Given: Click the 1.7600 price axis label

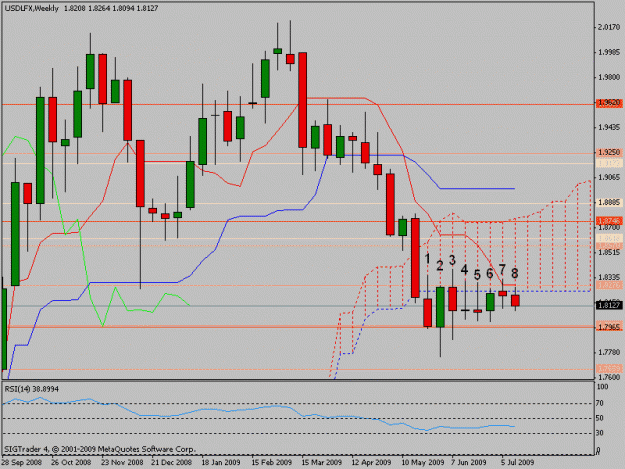Looking at the screenshot, I should pyautogui.click(x=609, y=377).
